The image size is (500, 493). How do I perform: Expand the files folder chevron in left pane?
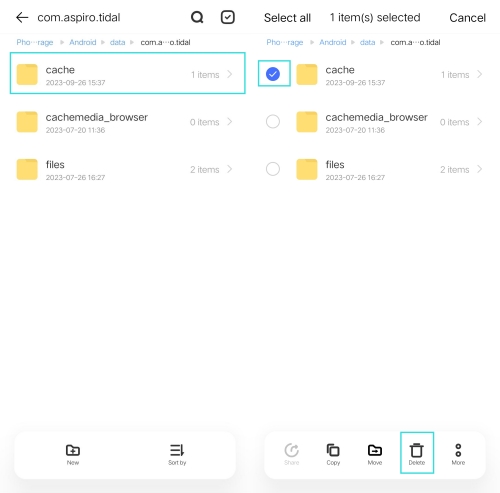[230, 169]
